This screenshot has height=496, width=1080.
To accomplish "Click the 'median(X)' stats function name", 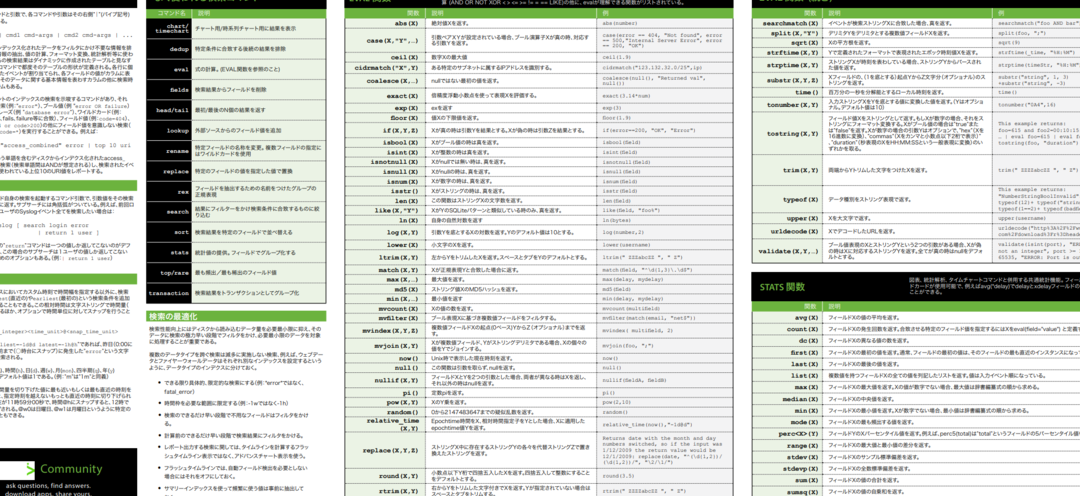I will (x=801, y=399).
